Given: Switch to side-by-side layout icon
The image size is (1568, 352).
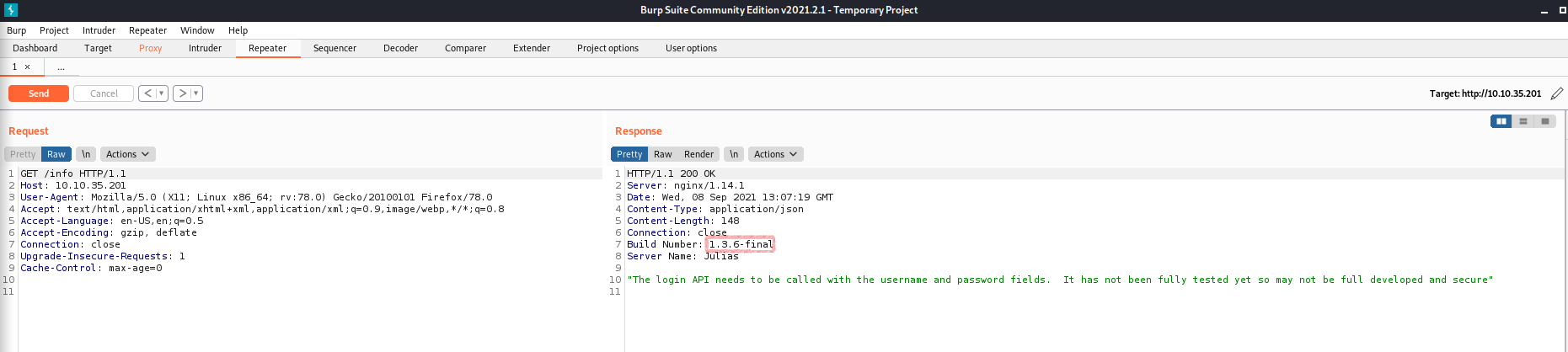Looking at the screenshot, I should pos(1501,121).
